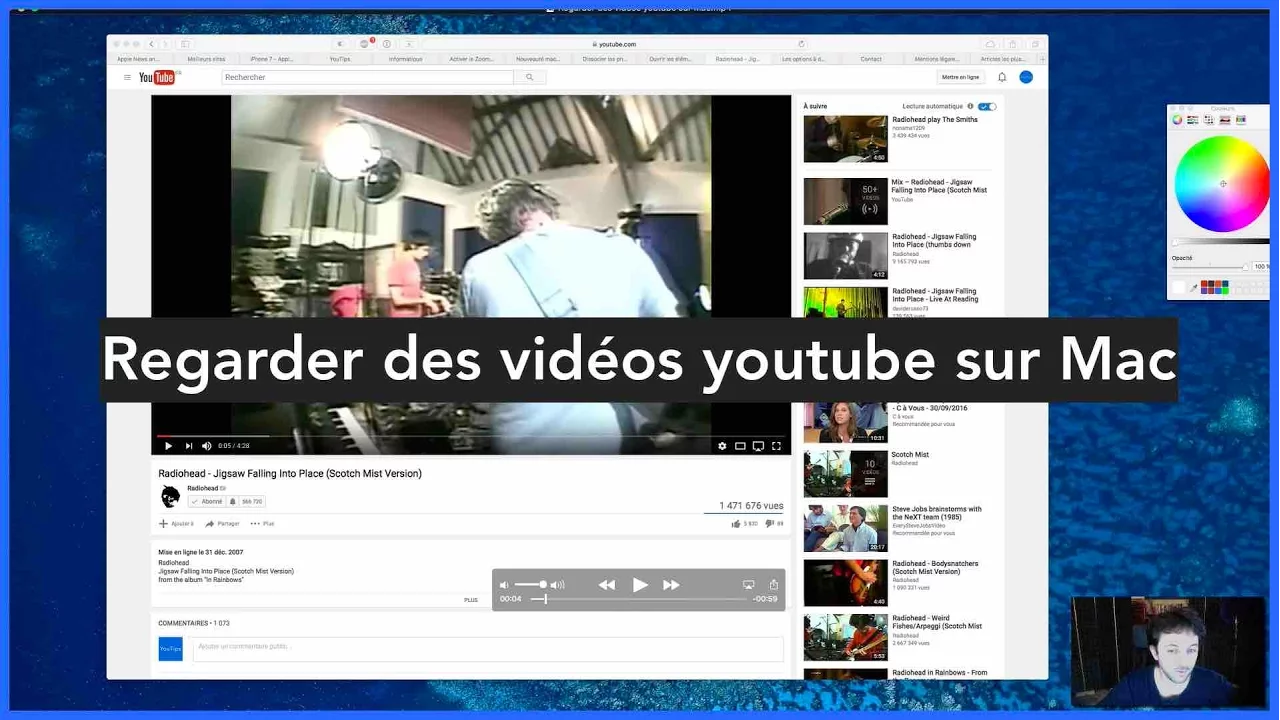Show Safari sidebar from the toolbar
The width and height of the screenshot is (1280, 720).
point(185,44)
